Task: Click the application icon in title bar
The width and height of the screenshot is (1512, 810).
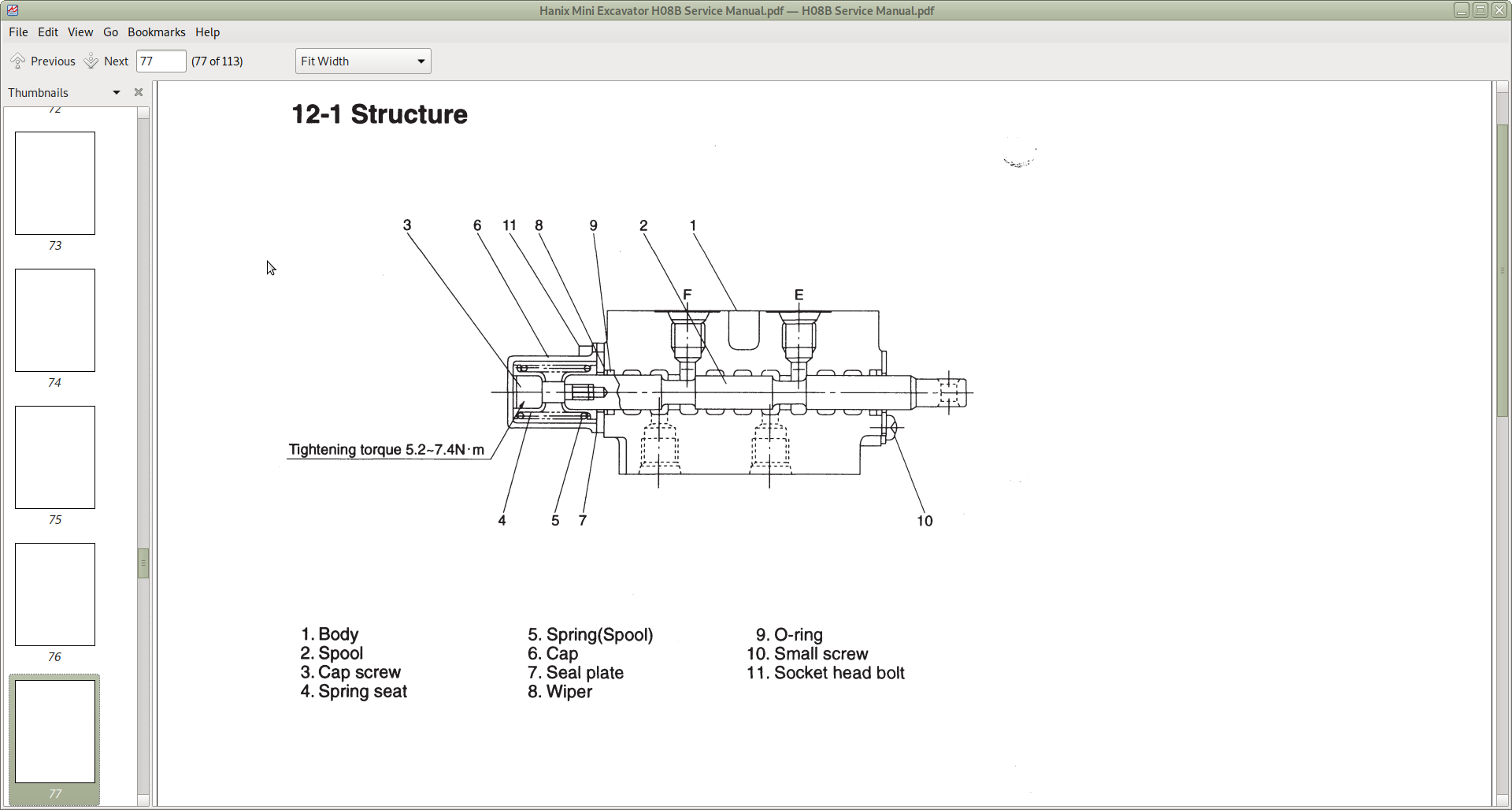Action: point(13,10)
